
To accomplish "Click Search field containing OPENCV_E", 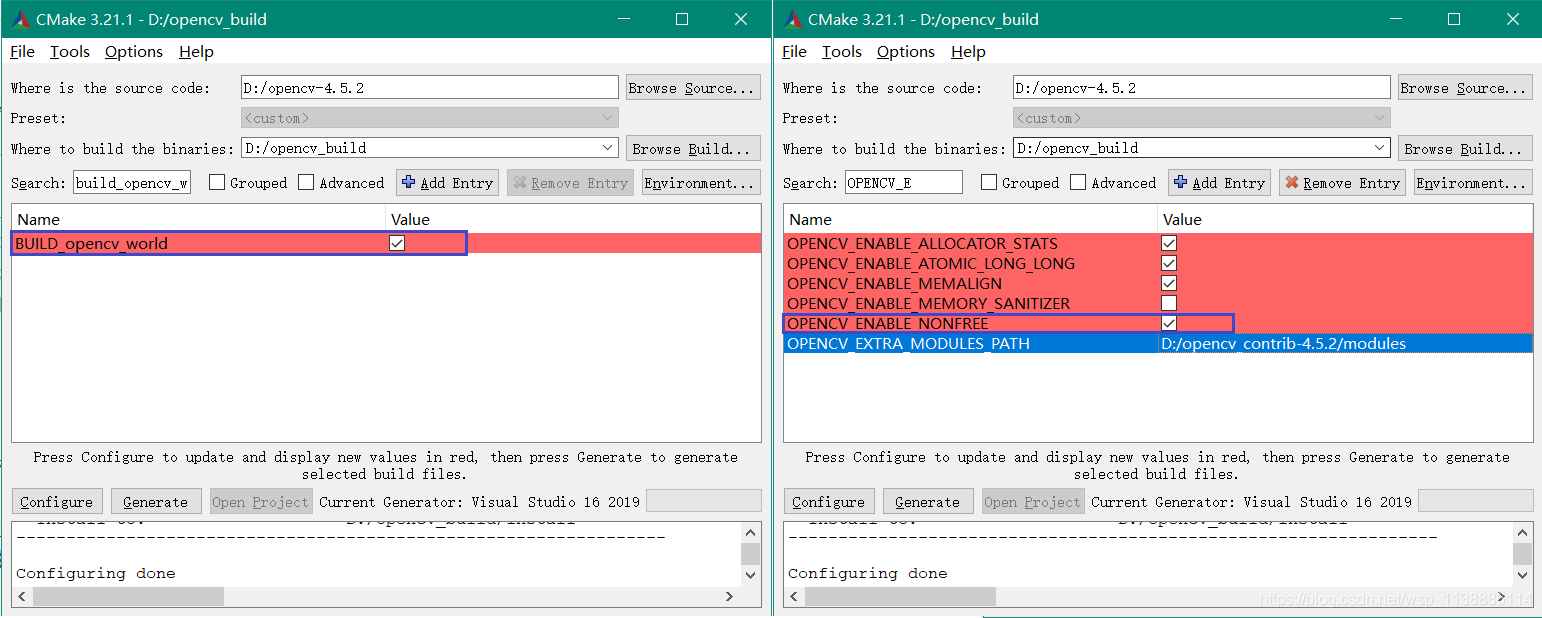I will click(904, 183).
